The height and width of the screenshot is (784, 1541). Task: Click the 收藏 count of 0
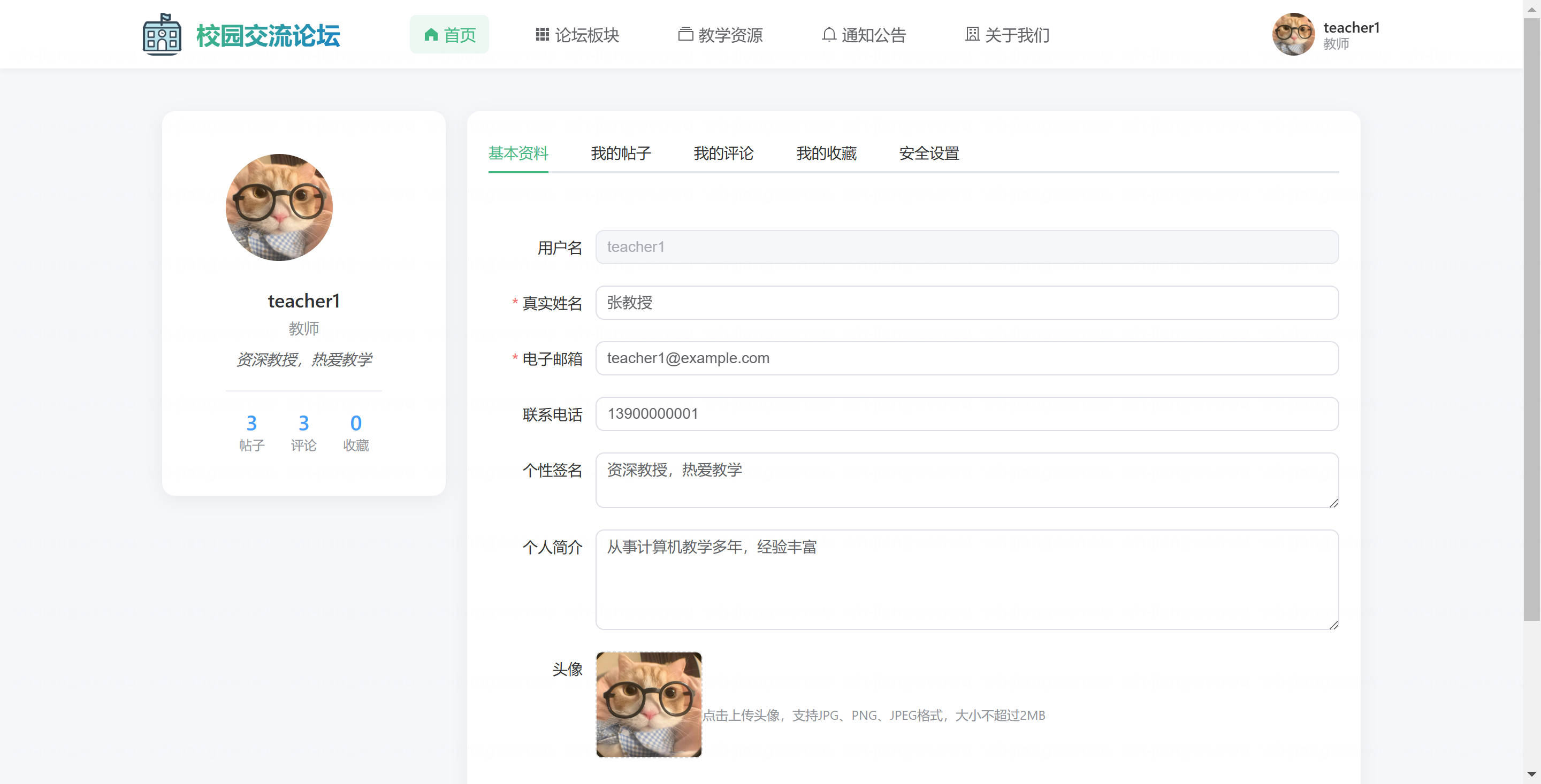(x=355, y=423)
